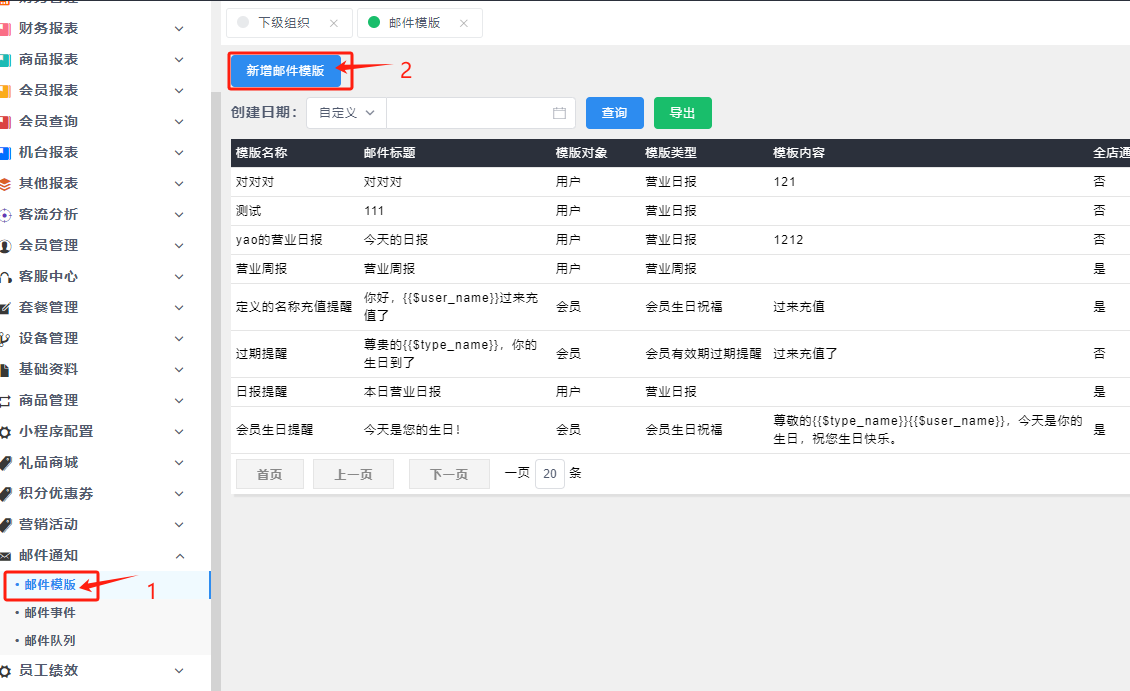Click the 礼品商城 tag icon
Viewport: 1130px width, 691px height.
click(5, 463)
